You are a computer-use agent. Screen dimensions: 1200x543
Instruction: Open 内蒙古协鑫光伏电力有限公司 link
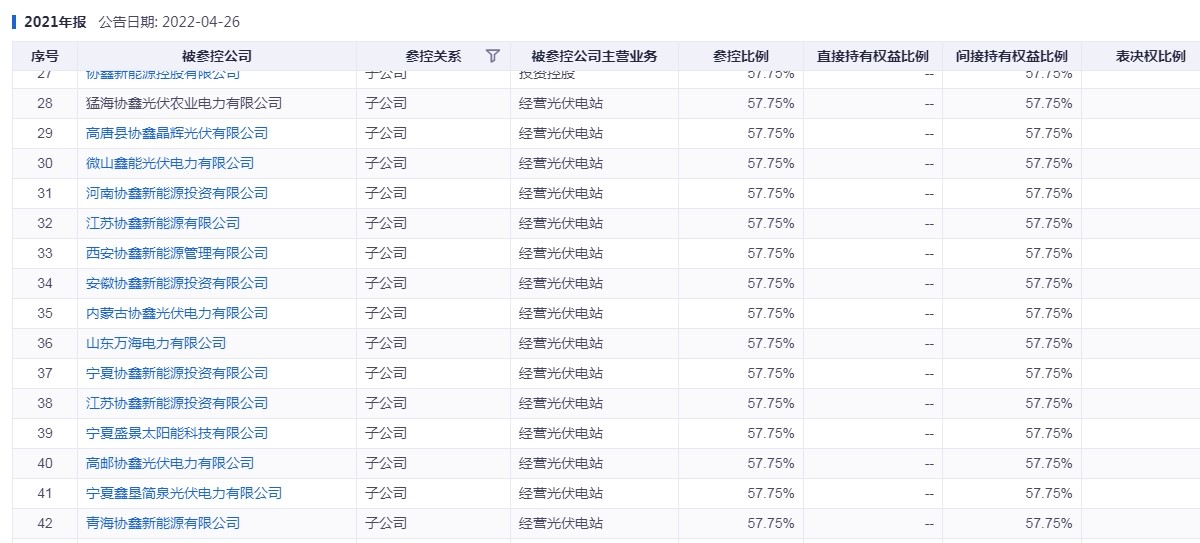[177, 313]
